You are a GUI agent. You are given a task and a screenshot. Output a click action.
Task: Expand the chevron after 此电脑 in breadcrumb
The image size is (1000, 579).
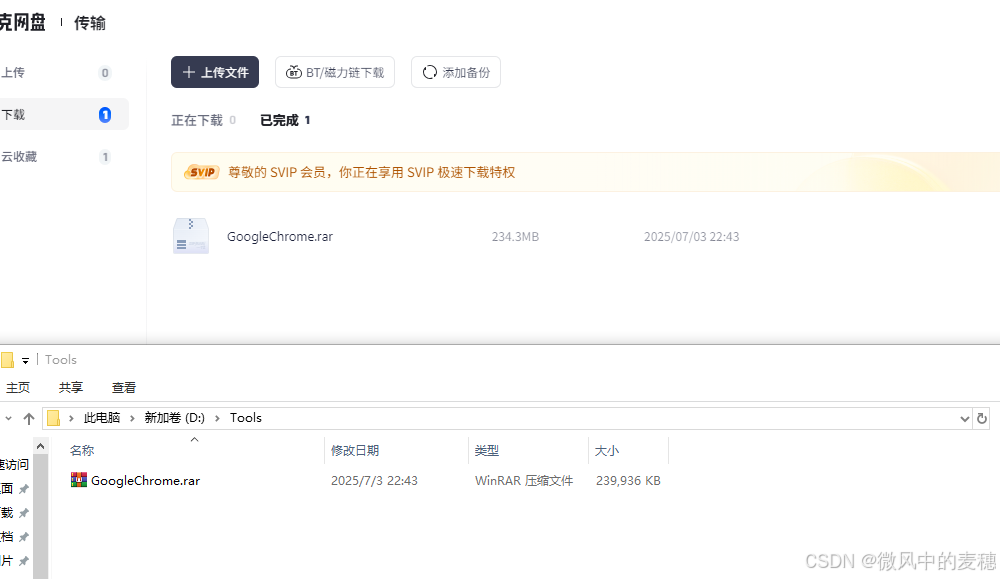(132, 418)
